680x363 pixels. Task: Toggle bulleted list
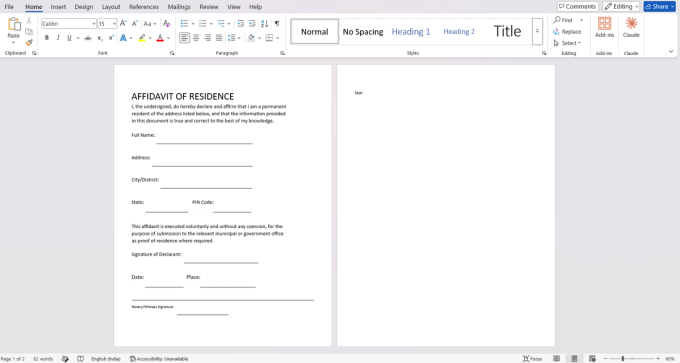point(184,23)
